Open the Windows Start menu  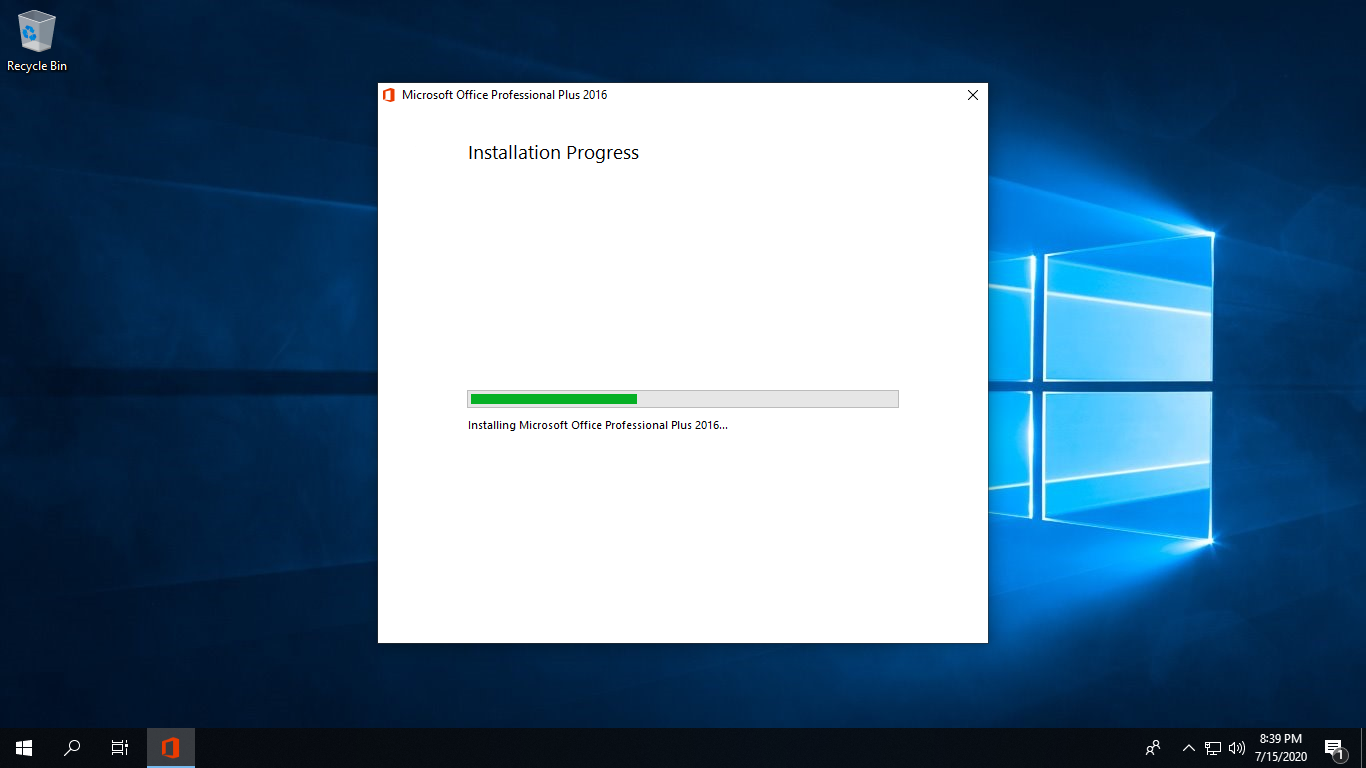click(24, 748)
